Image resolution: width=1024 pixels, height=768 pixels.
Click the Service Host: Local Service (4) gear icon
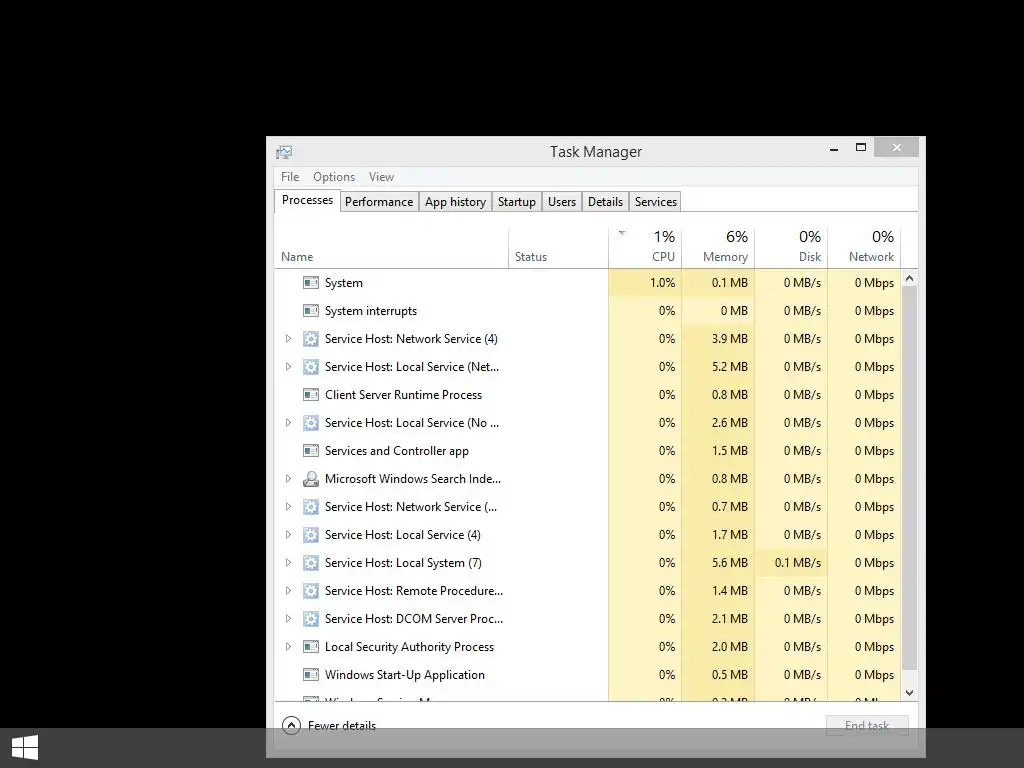click(x=311, y=535)
